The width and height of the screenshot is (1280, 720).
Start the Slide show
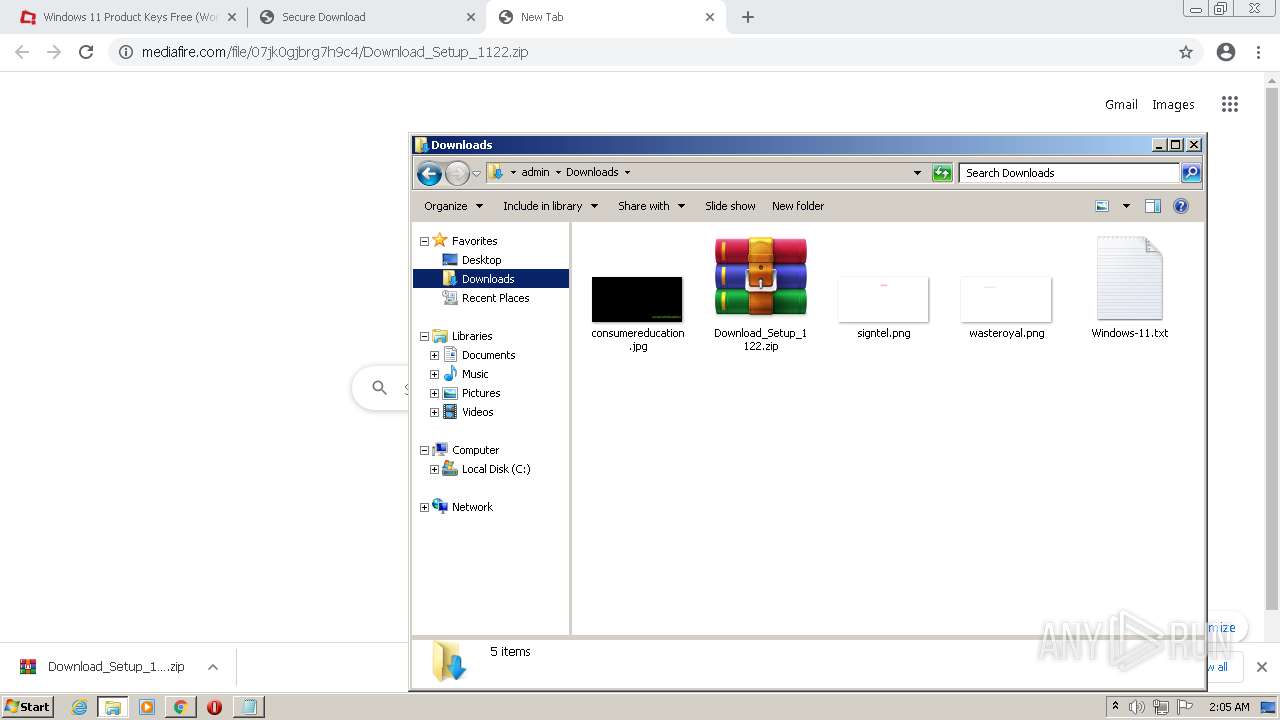click(x=730, y=206)
